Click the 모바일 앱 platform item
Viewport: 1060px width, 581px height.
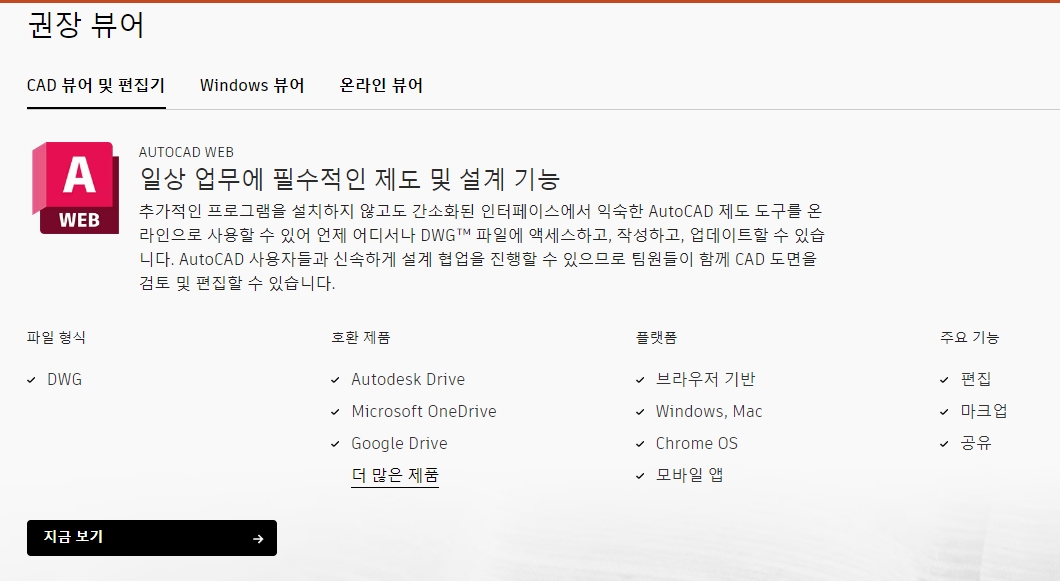tap(690, 475)
